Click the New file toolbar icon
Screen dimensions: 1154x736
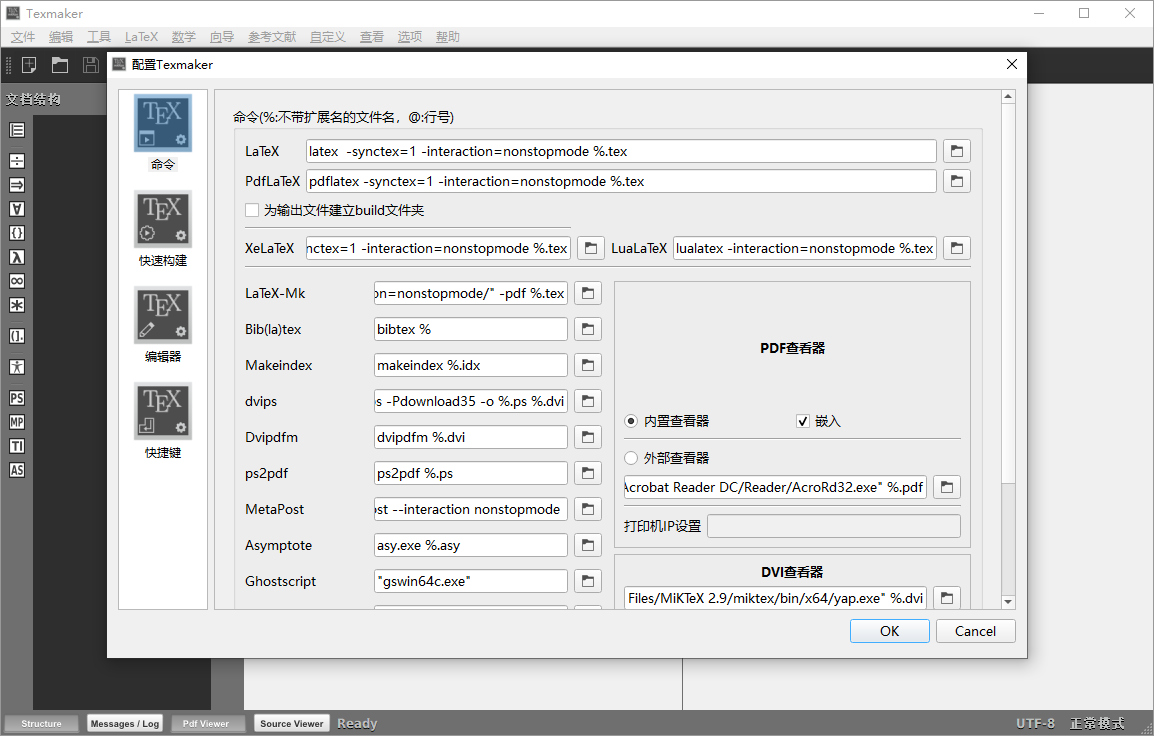[x=29, y=65]
